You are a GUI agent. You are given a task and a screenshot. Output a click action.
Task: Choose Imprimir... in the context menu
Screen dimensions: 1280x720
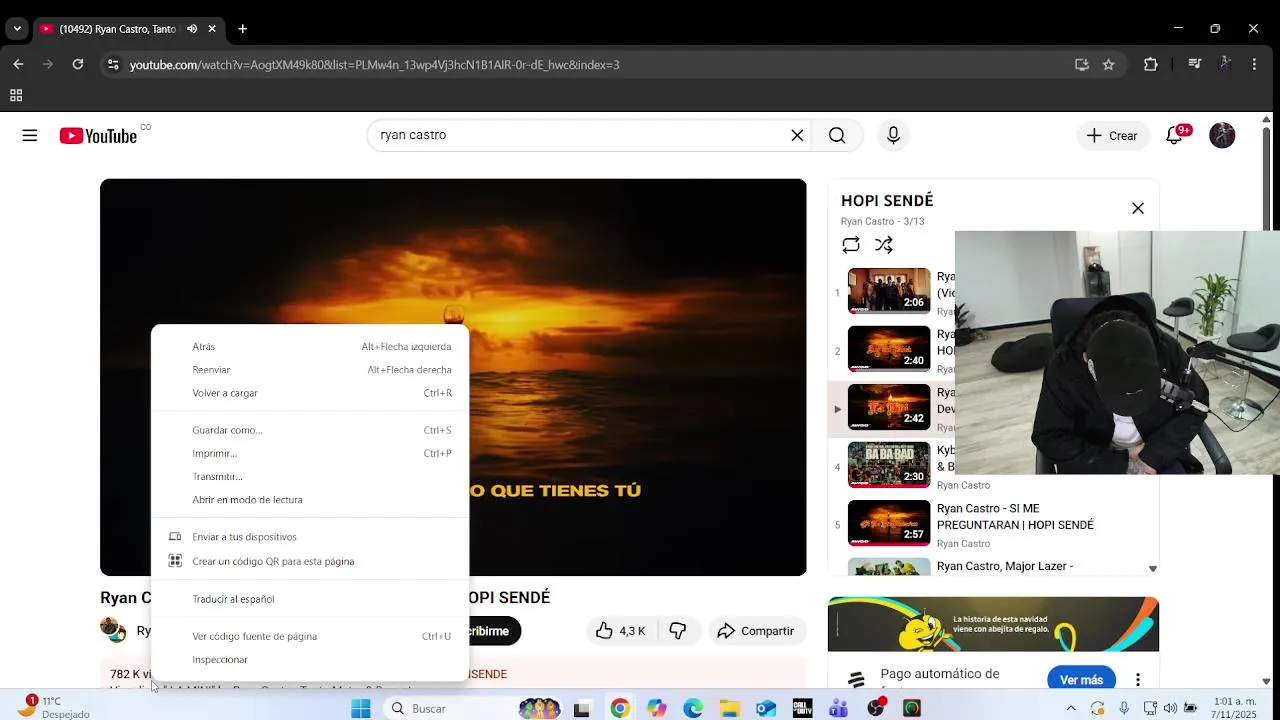[310, 453]
